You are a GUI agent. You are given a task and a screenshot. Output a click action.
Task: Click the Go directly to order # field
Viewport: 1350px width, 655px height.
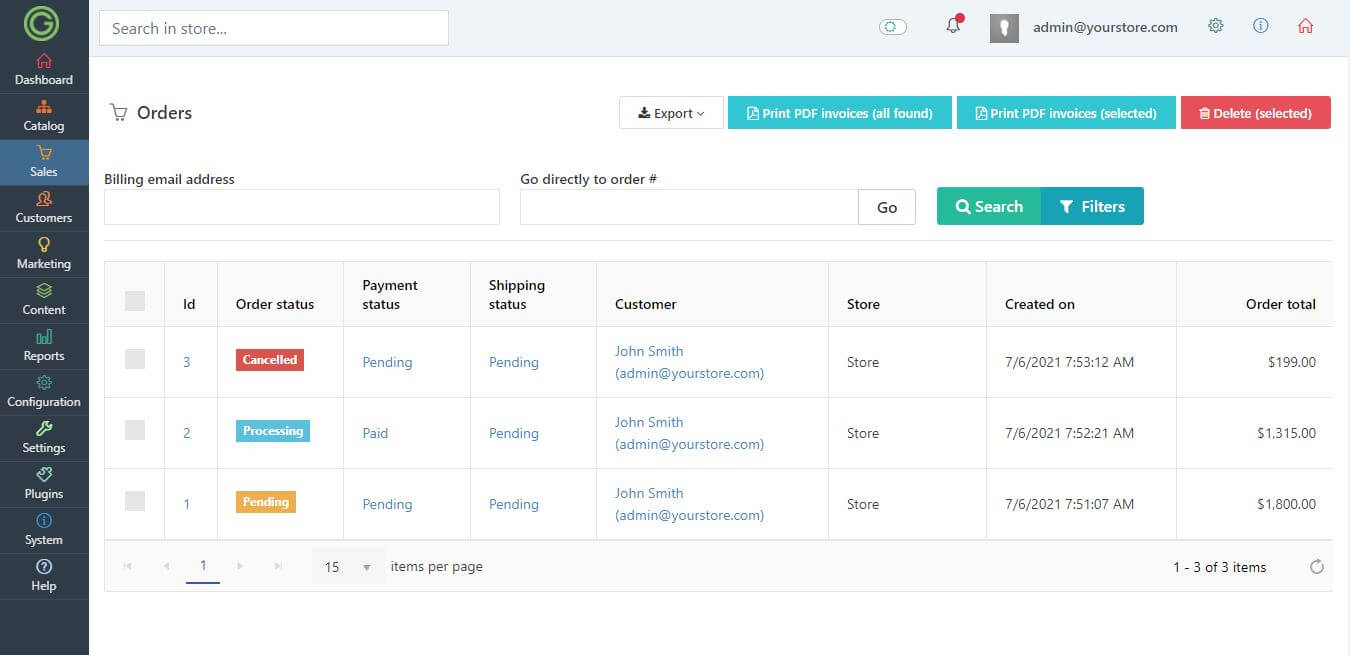689,207
